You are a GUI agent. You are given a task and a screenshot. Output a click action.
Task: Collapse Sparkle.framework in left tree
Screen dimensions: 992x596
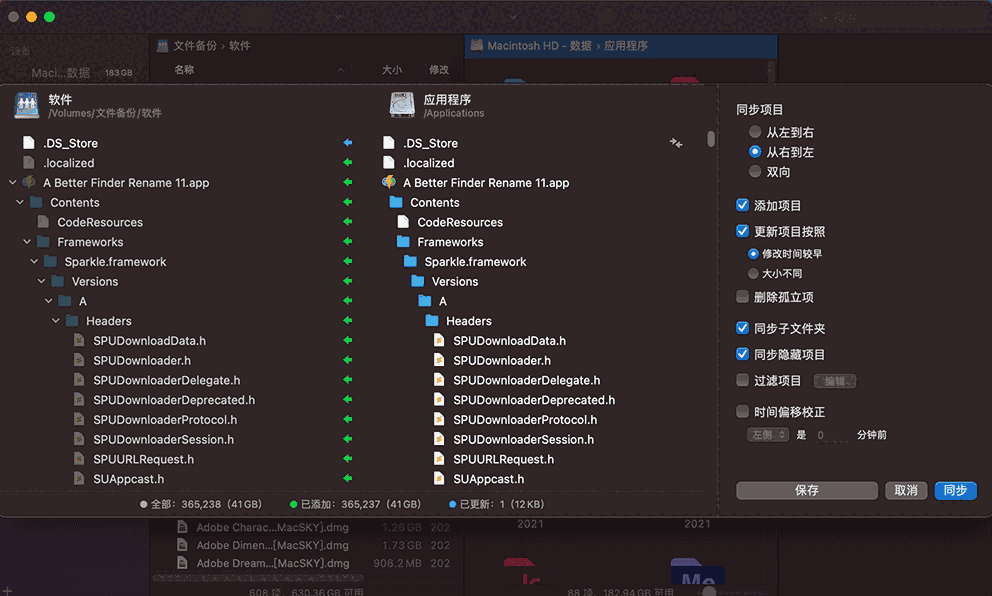(x=34, y=262)
